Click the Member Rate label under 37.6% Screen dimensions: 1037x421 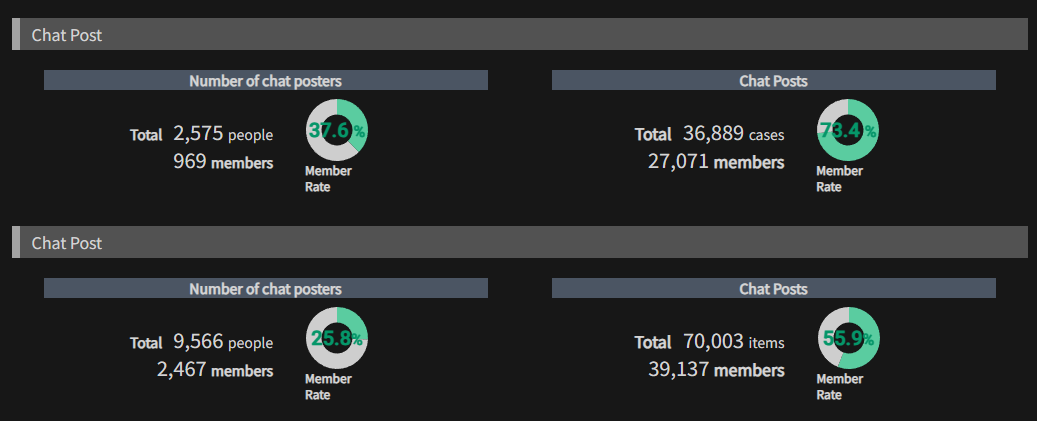[328, 179]
